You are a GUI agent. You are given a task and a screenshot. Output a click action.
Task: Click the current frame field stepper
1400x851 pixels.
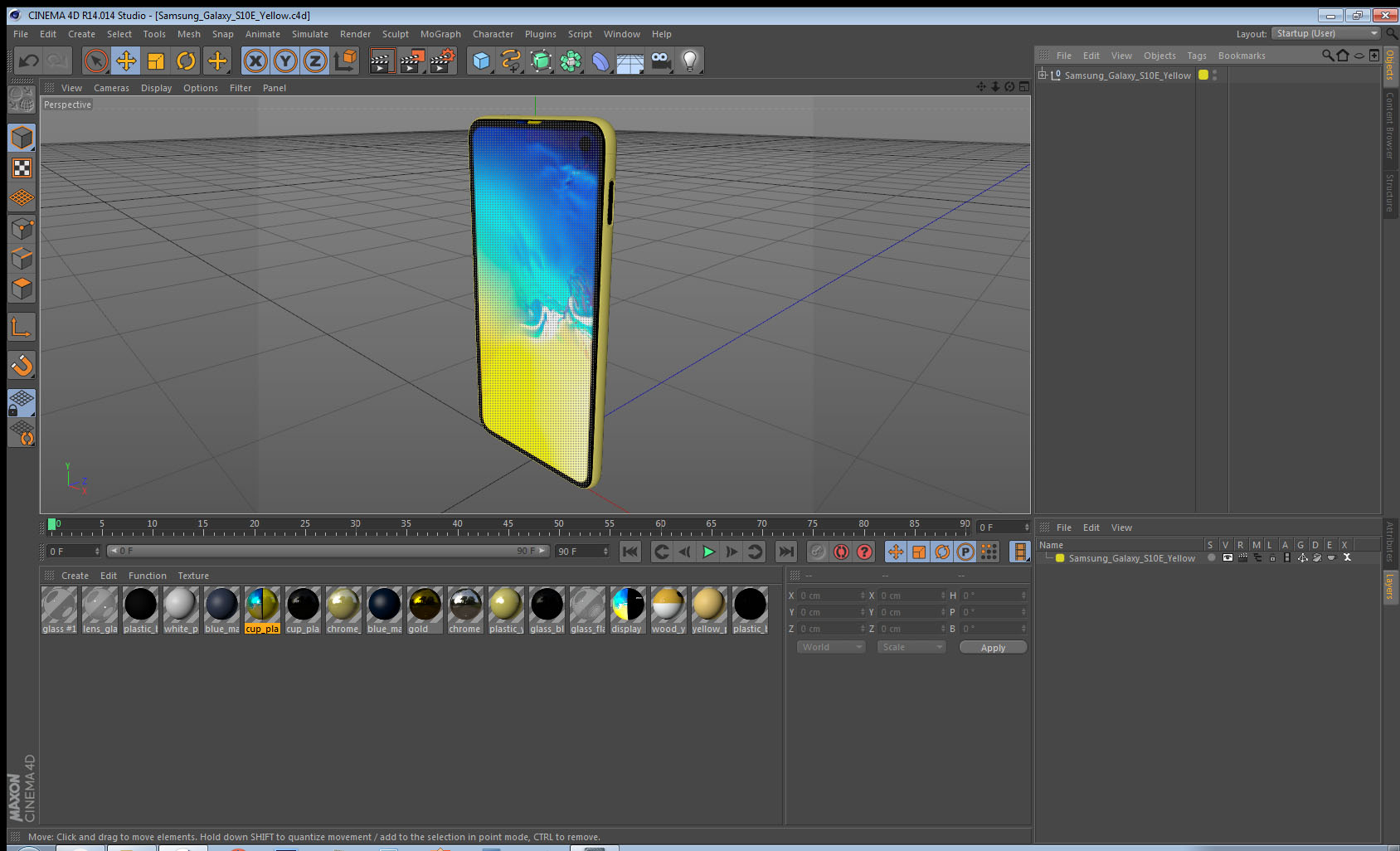[1027, 528]
